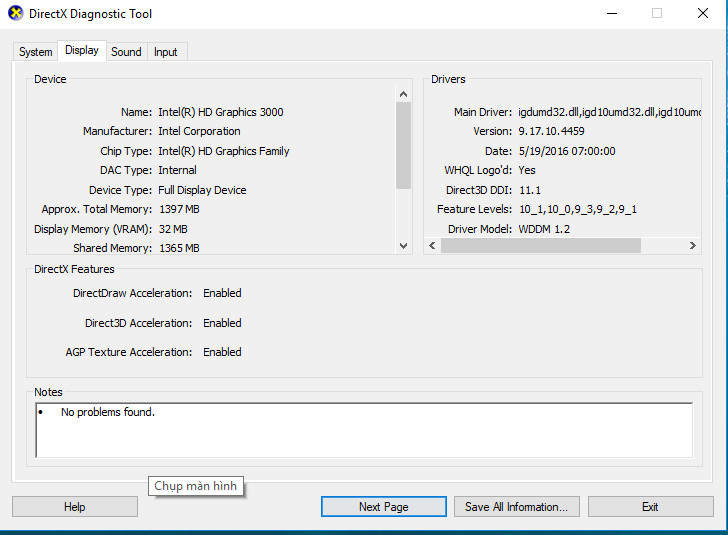Click the Help button
Image resolution: width=728 pixels, height=535 pixels.
coord(75,507)
